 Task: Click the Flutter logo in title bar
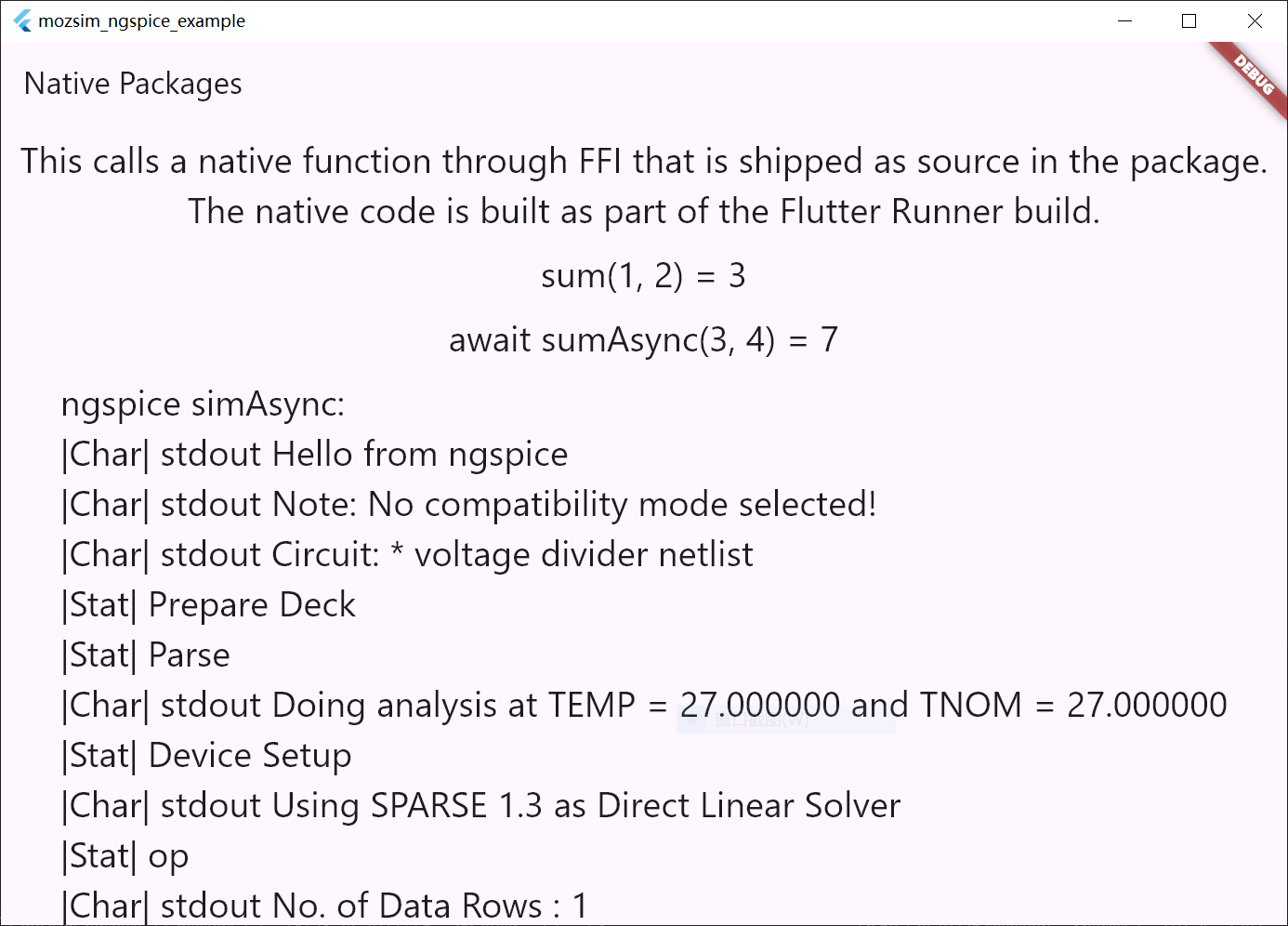click(x=22, y=20)
